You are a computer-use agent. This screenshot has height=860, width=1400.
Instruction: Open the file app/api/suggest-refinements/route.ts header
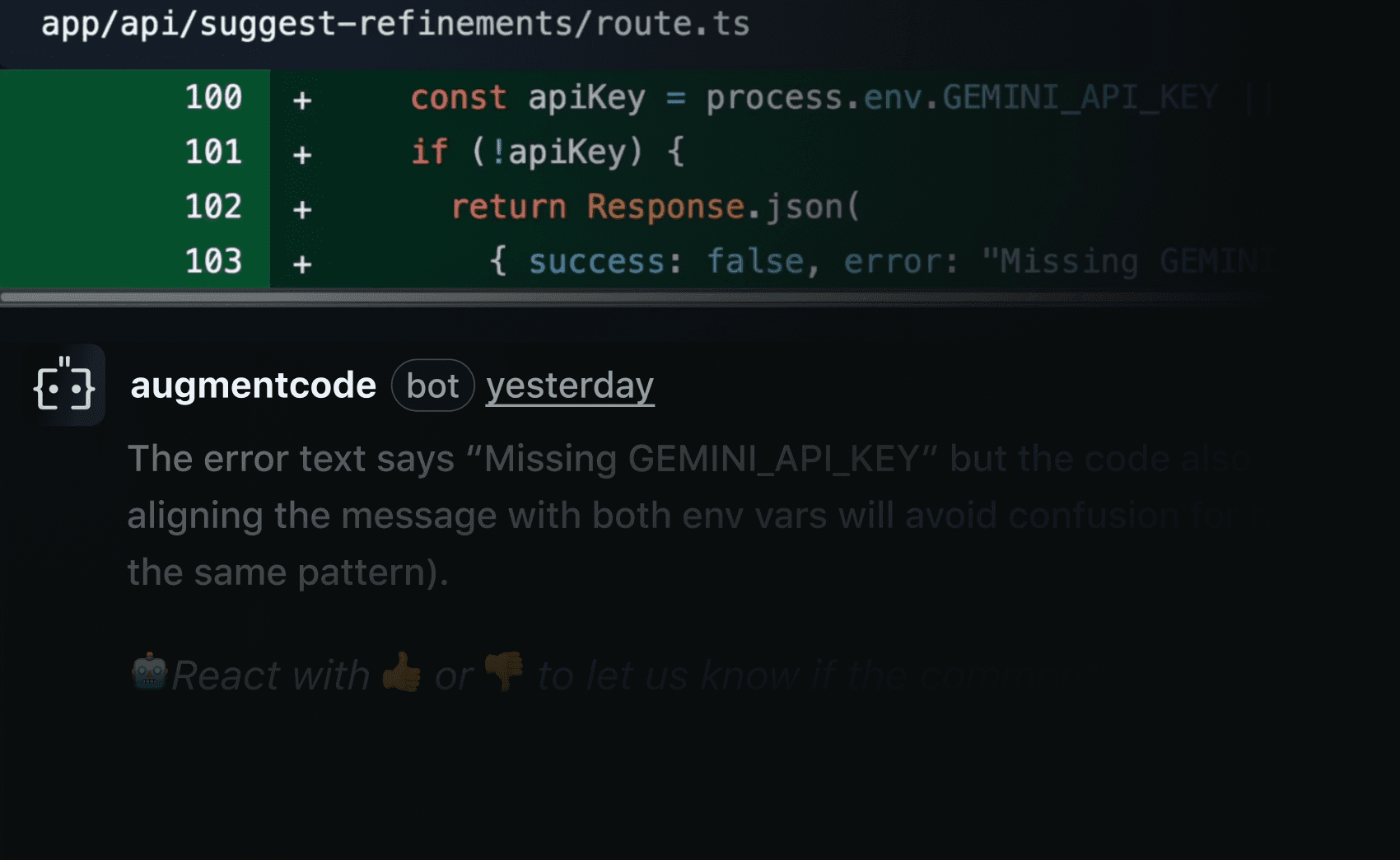coord(395,23)
